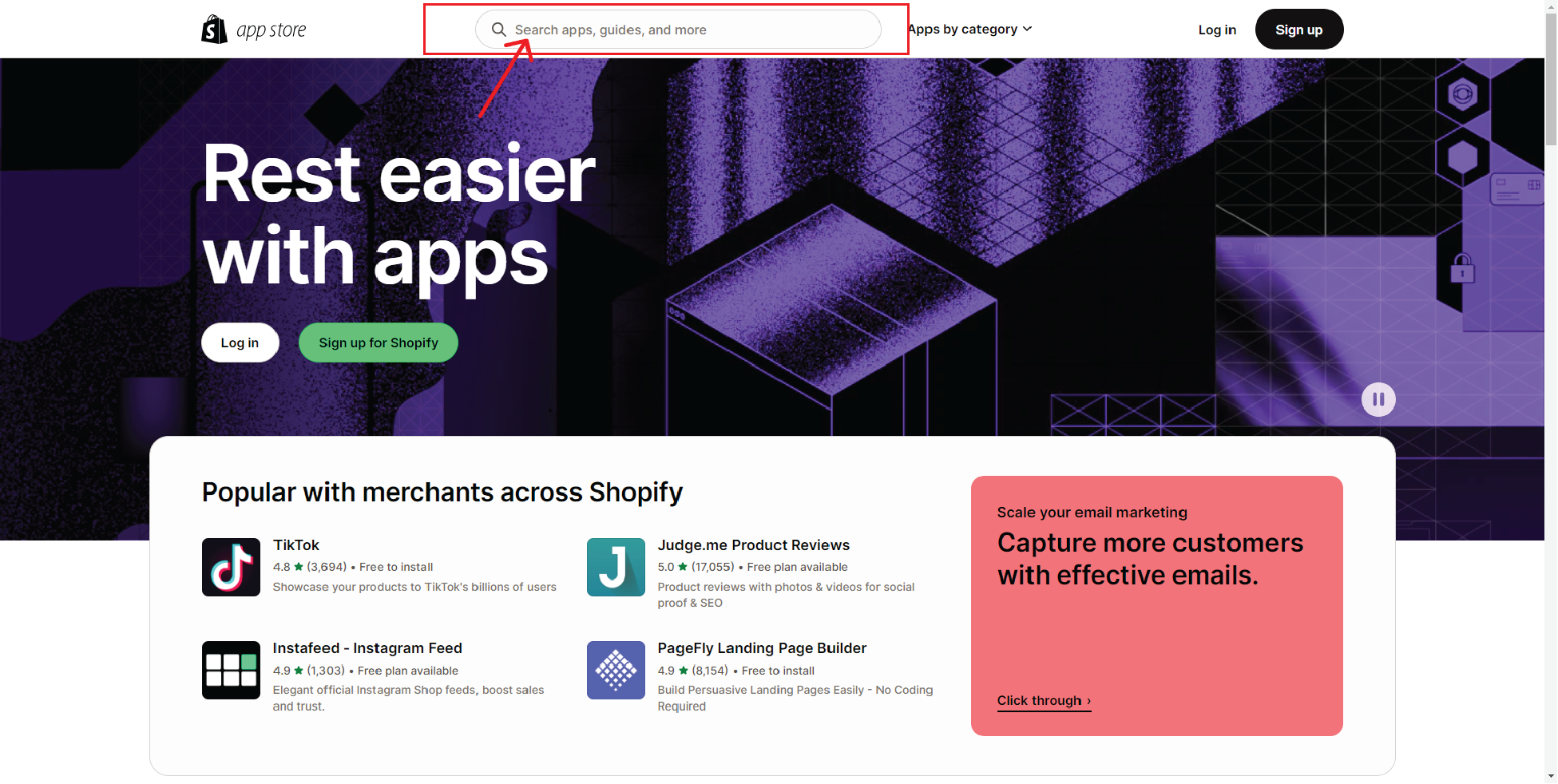Click Sign up for Shopify button
The image size is (1558, 784).
[x=379, y=343]
